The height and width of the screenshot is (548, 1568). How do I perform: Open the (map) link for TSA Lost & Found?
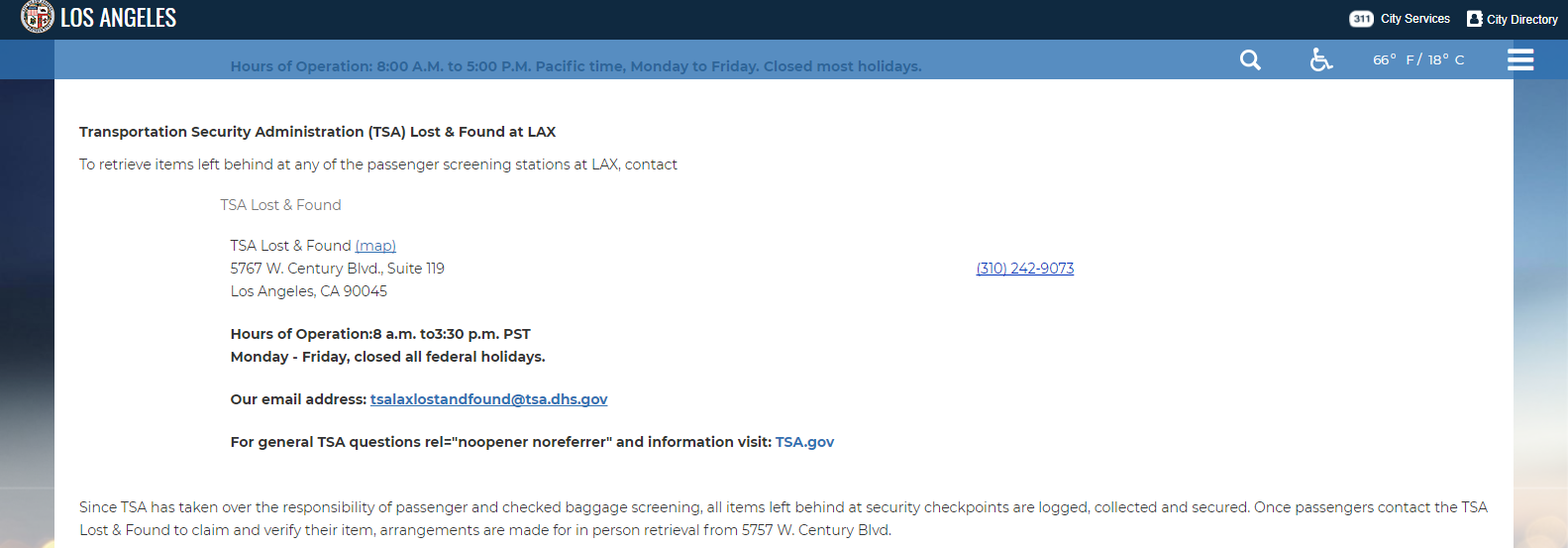pyautogui.click(x=375, y=246)
